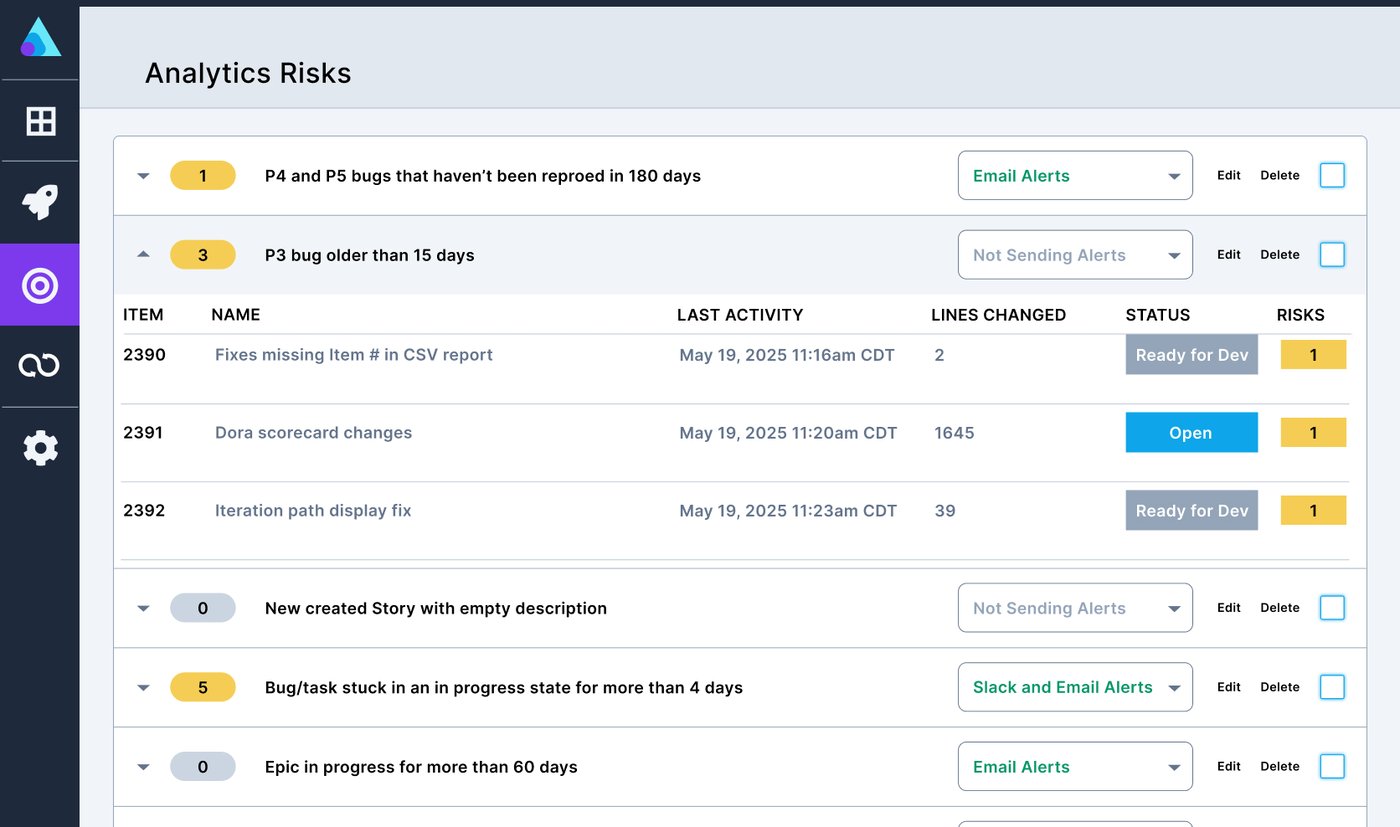This screenshot has height=827, width=1400.
Task: Open Email Alerts dropdown for Epic in progress
Action: coord(1075,767)
